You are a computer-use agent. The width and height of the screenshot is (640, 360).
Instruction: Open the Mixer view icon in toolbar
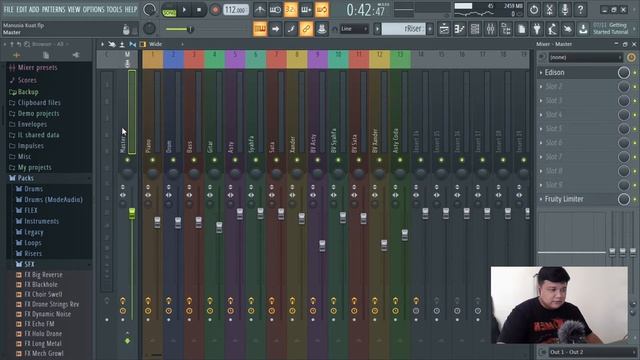(x=491, y=29)
